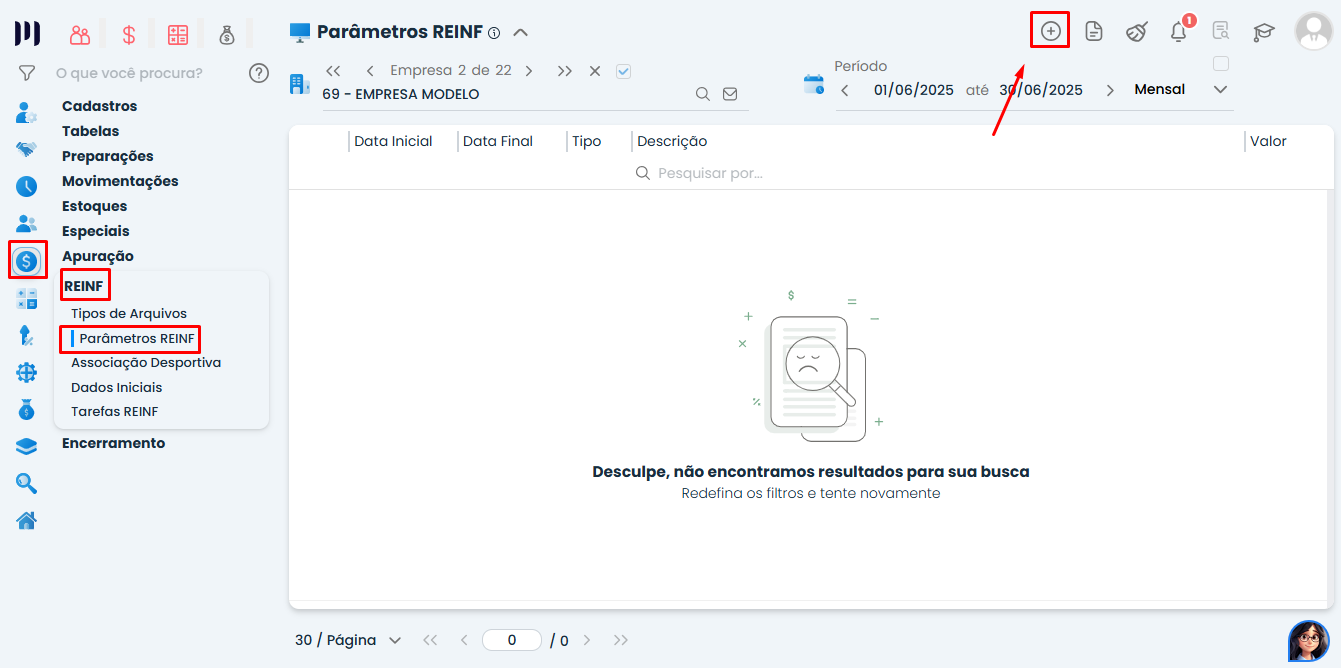This screenshot has height=668, width=1341.
Task: Open the notifications bell icon
Action: click(1178, 32)
